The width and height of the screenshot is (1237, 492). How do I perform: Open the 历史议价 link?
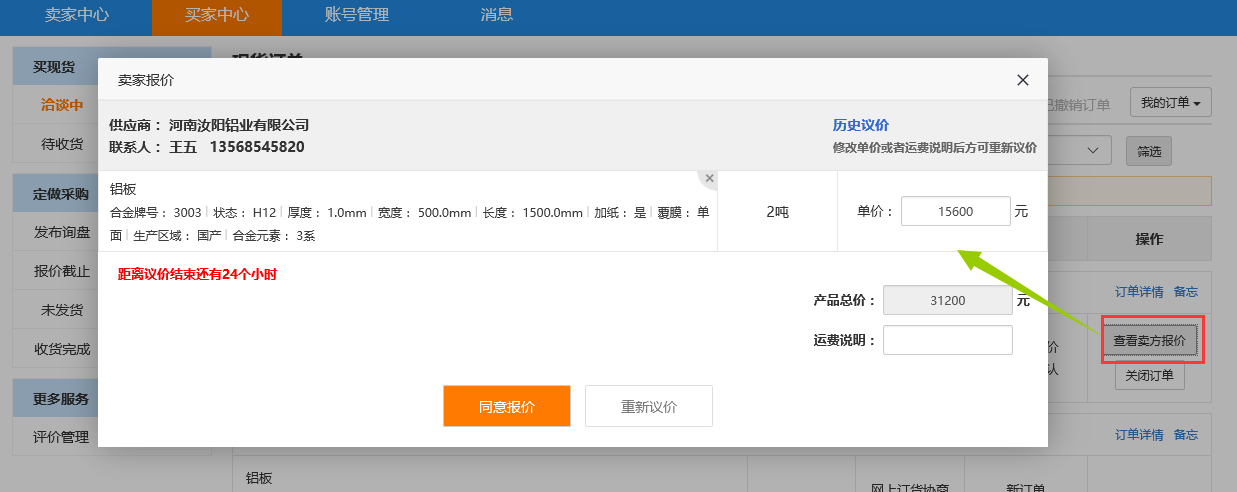tap(860, 125)
